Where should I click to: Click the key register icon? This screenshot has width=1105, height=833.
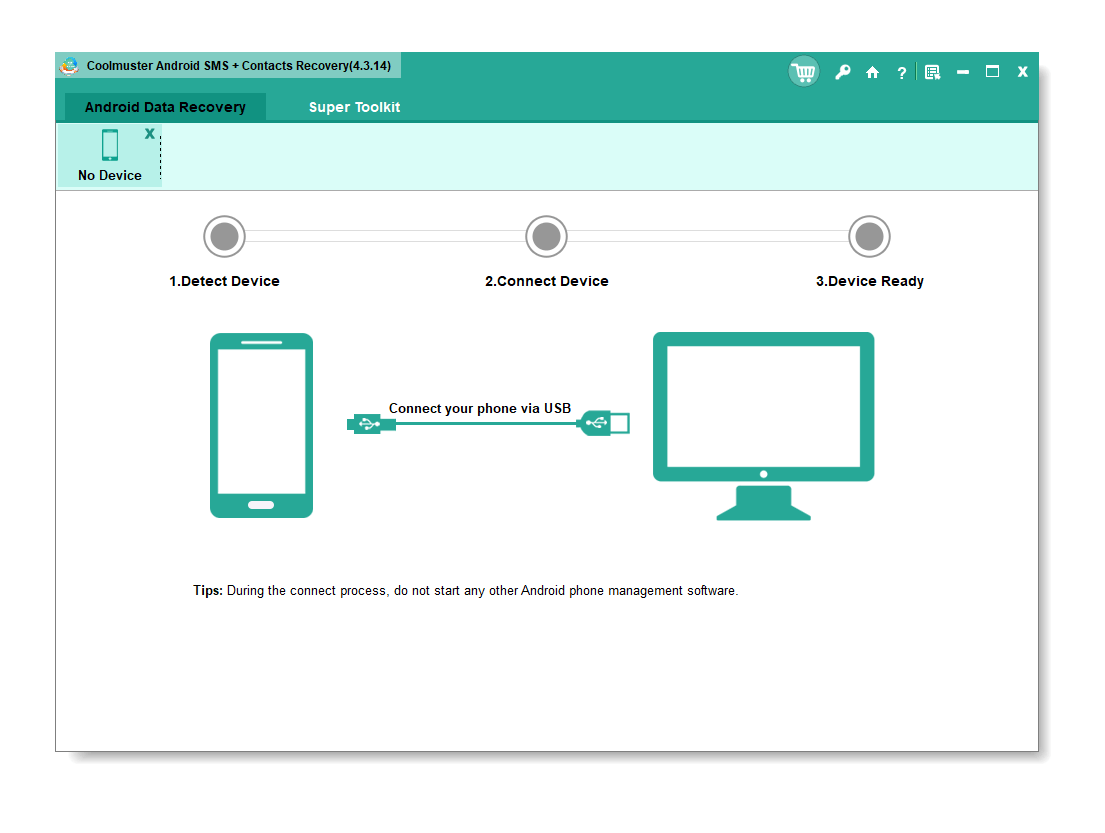(842, 72)
